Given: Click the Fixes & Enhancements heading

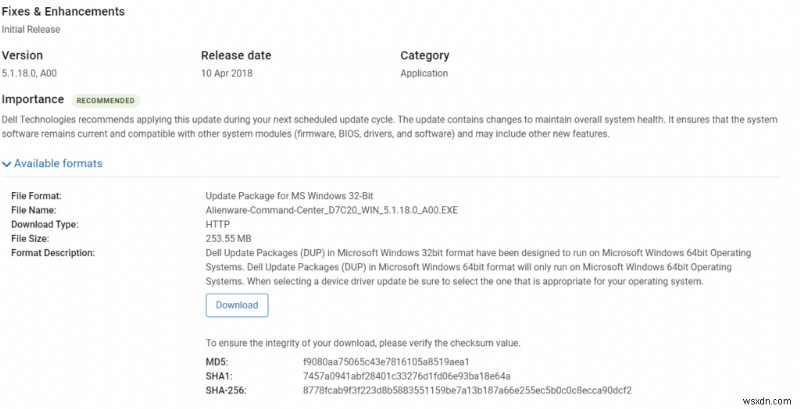Looking at the screenshot, I should click(63, 11).
